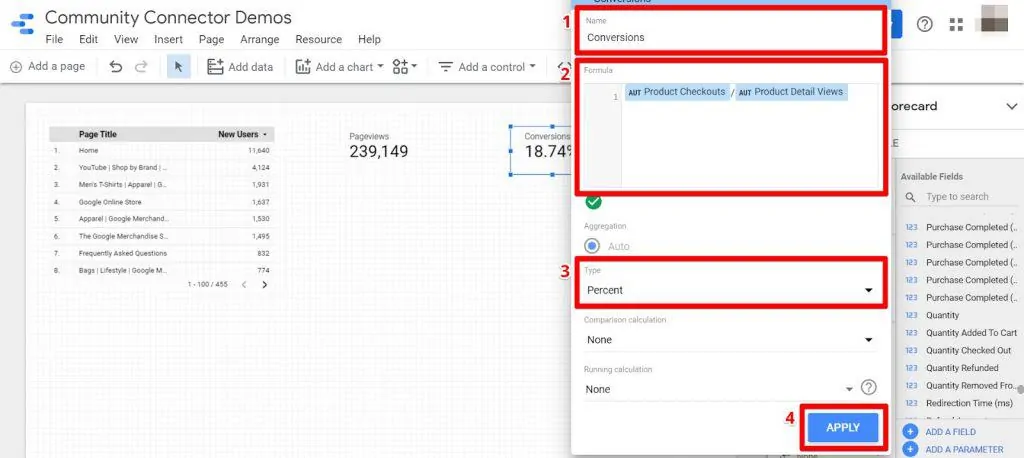Click inside the Formula editor area
The width and height of the screenshot is (1024, 458).
click(x=750, y=135)
